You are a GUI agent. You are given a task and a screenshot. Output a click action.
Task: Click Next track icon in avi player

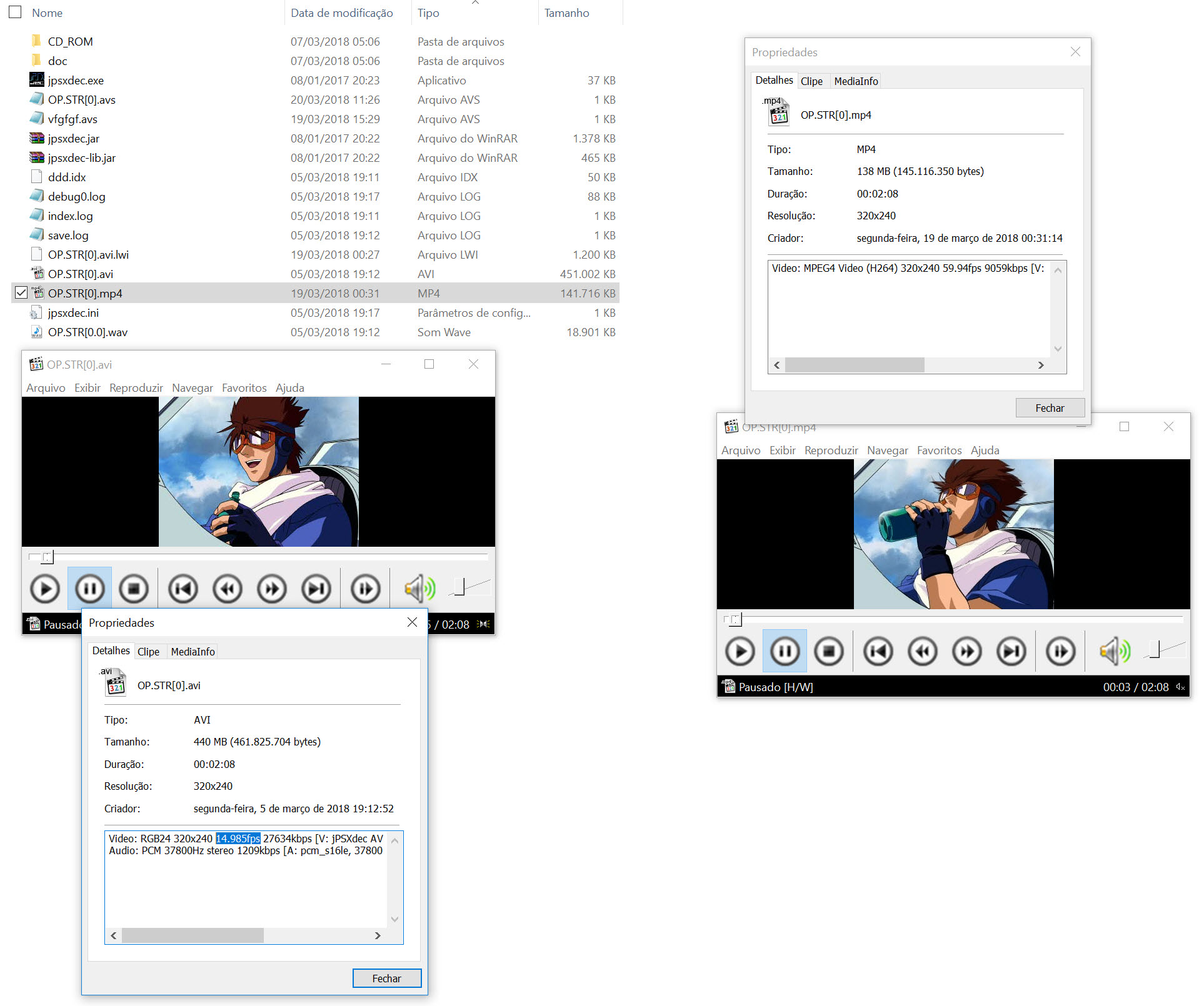click(x=316, y=589)
